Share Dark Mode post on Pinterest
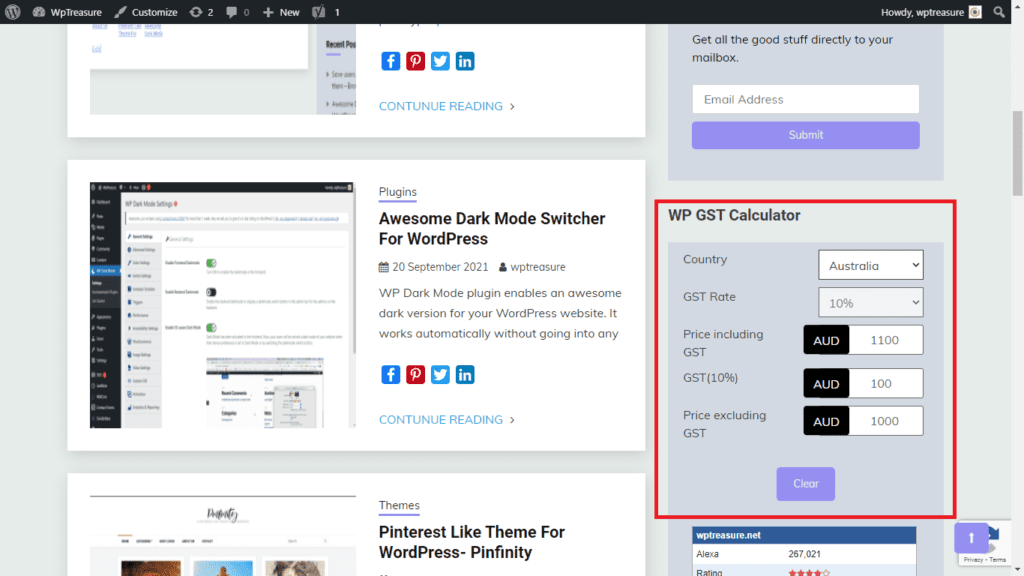Image resolution: width=1024 pixels, height=576 pixels. click(x=416, y=375)
